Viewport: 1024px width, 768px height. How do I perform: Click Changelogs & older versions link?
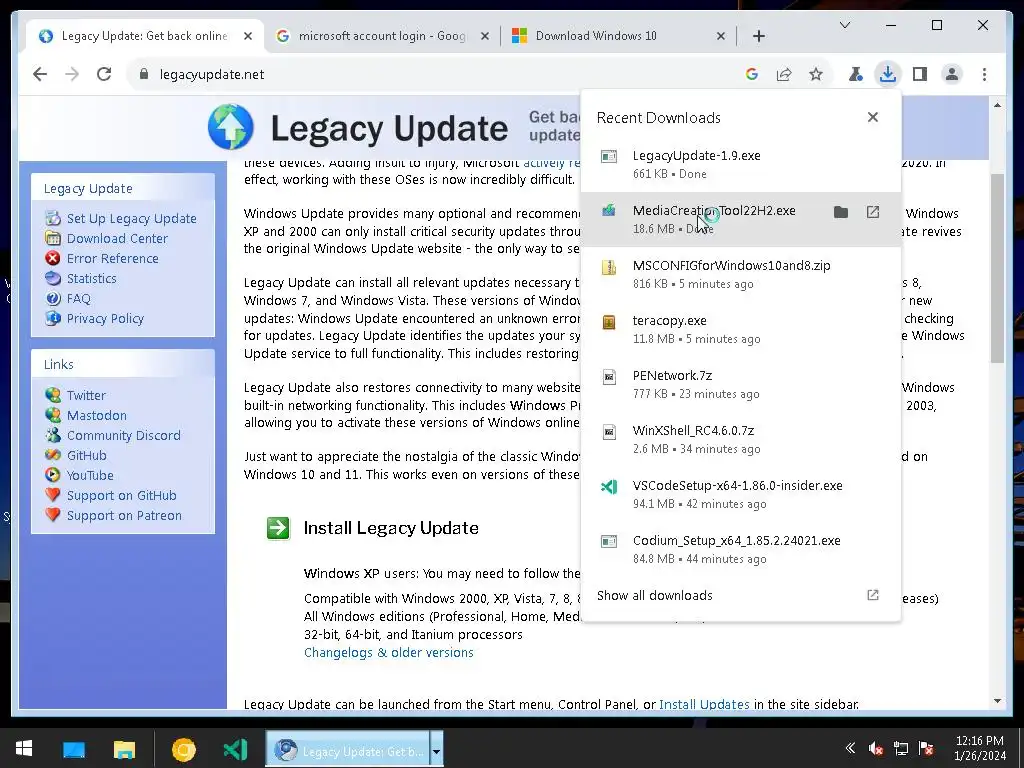(389, 652)
